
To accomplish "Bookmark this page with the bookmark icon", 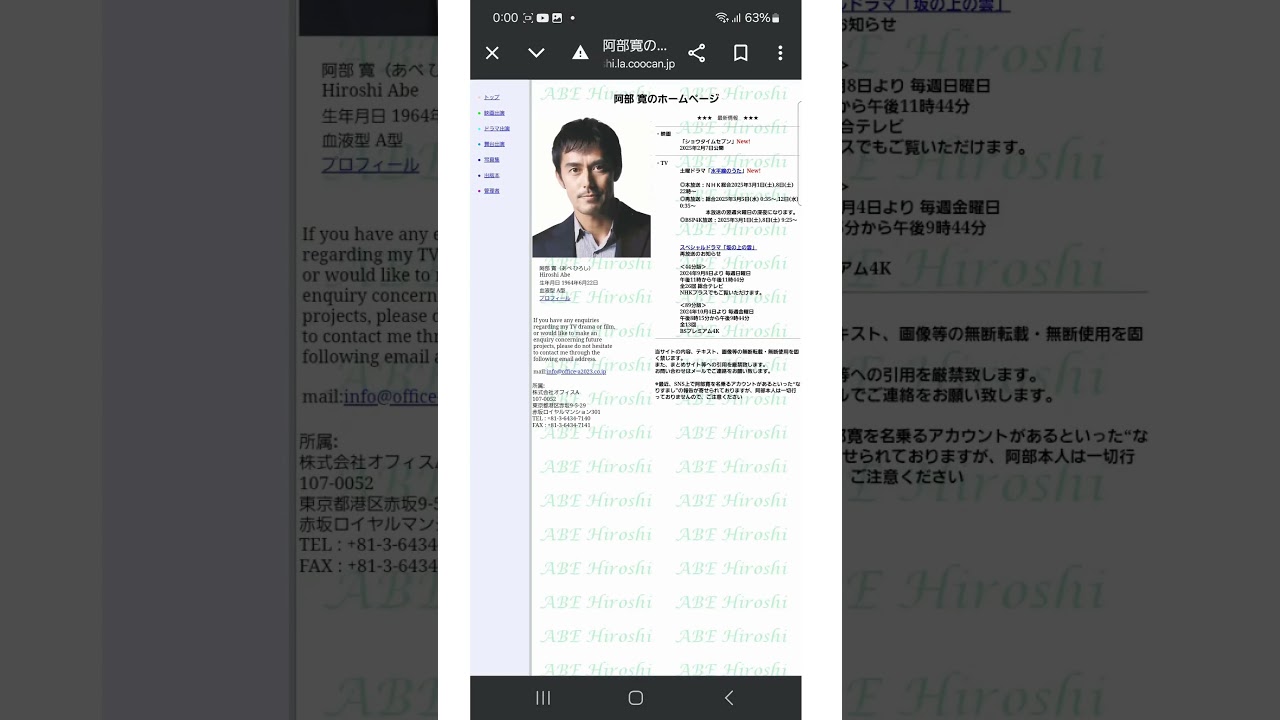I will pyautogui.click(x=741, y=53).
